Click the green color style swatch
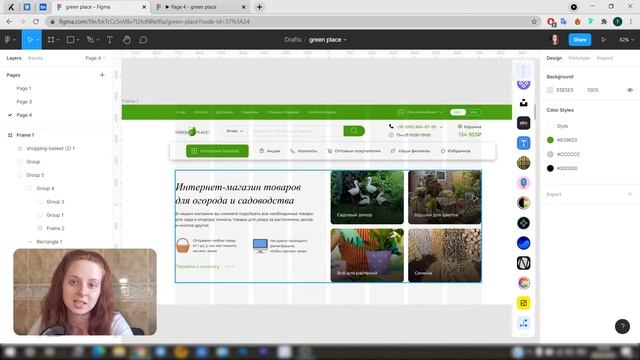Image resolution: width=640 pixels, height=360 pixels. coord(550,140)
